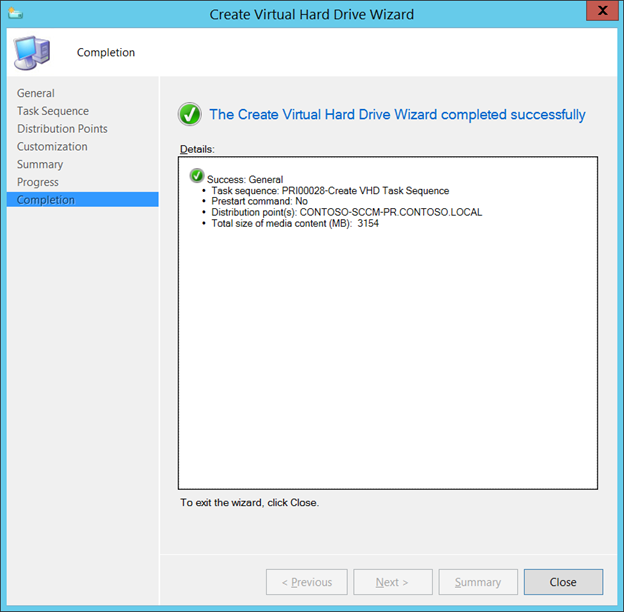Viewport: 624px width, 612px height.
Task: Click the small green checkmark next to Success: General
Action: click(197, 177)
